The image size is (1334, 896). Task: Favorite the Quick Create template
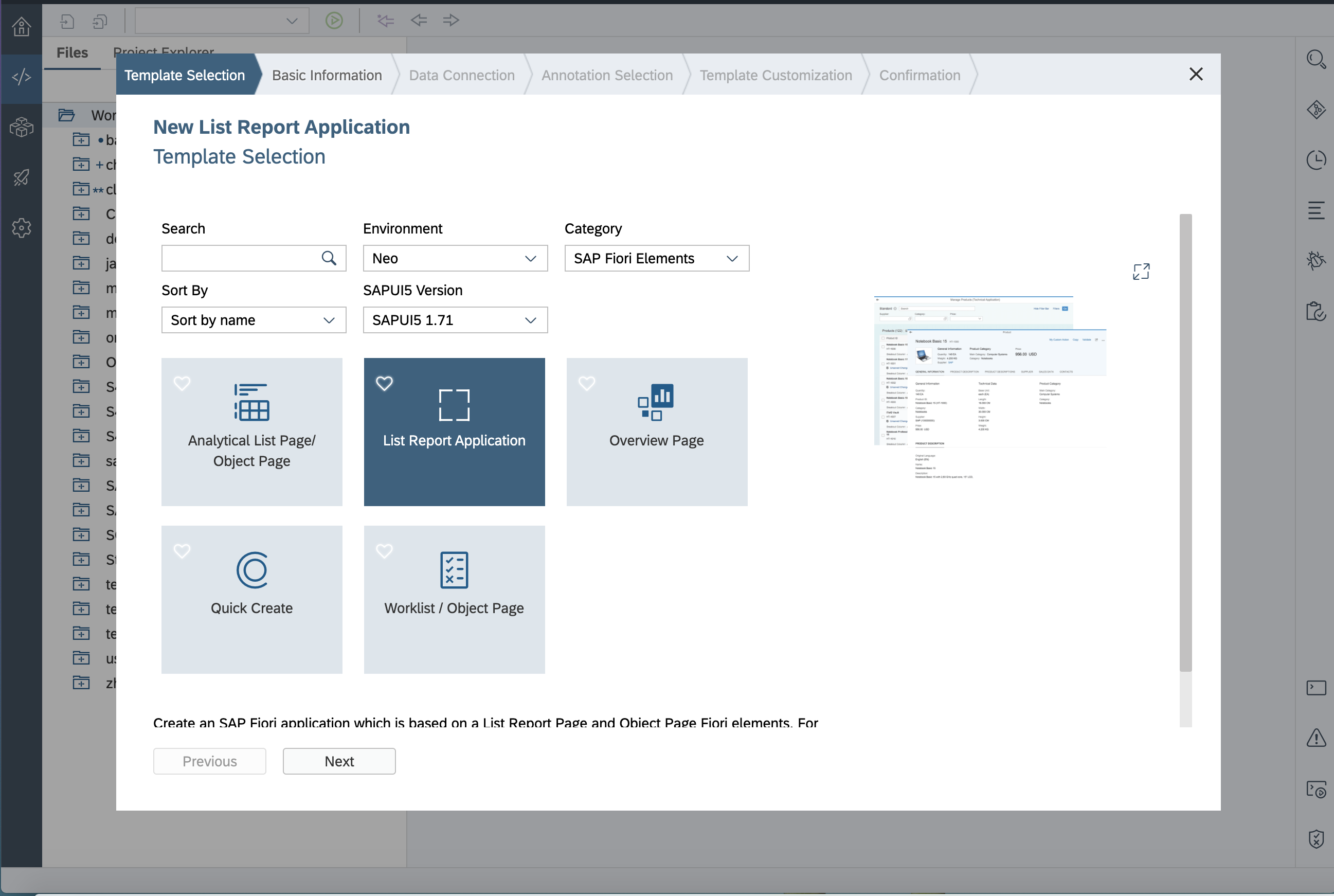click(182, 551)
